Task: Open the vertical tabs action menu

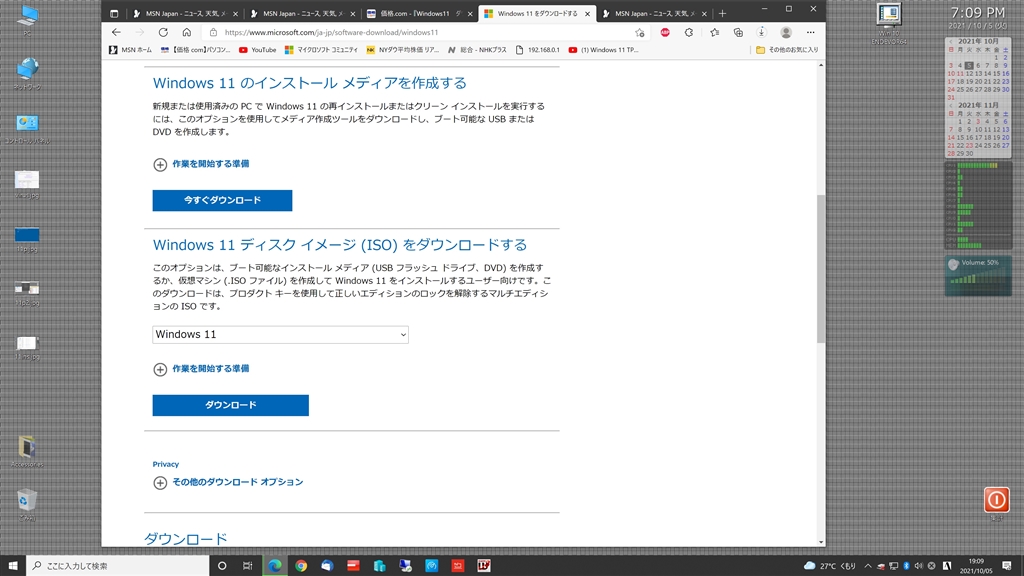Action: (x=114, y=13)
